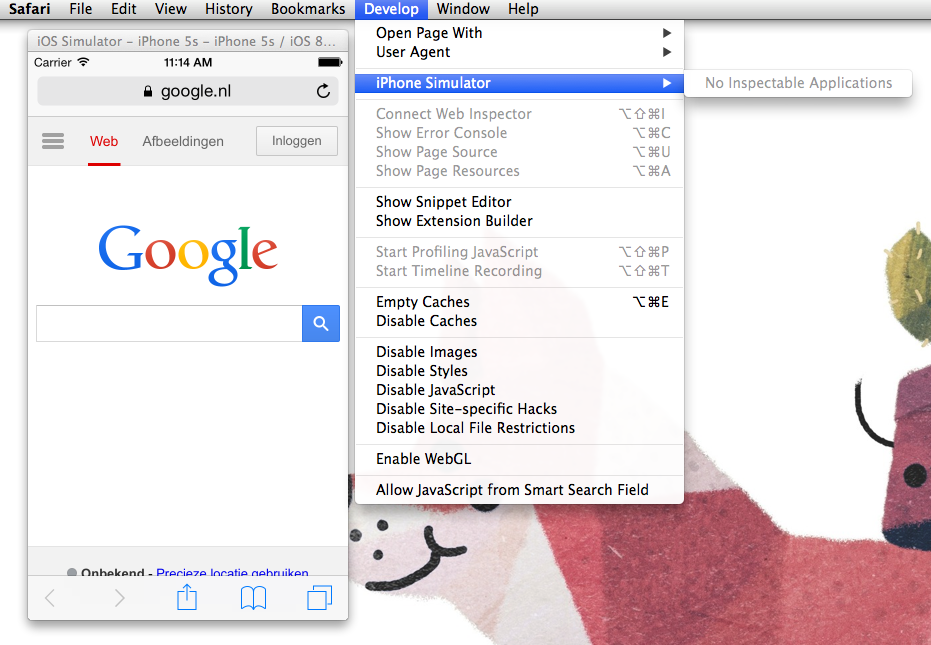Image resolution: width=931 pixels, height=645 pixels.
Task: Select Empty Caches
Action: pos(520,302)
